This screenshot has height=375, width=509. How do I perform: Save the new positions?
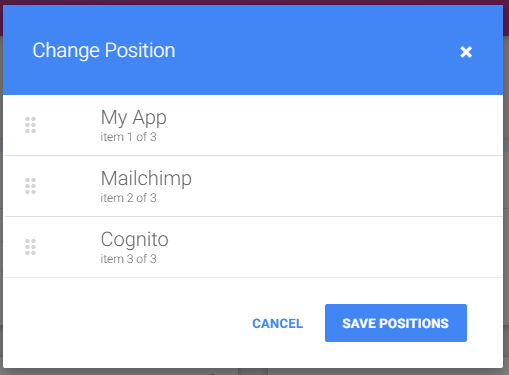pyautogui.click(x=396, y=323)
